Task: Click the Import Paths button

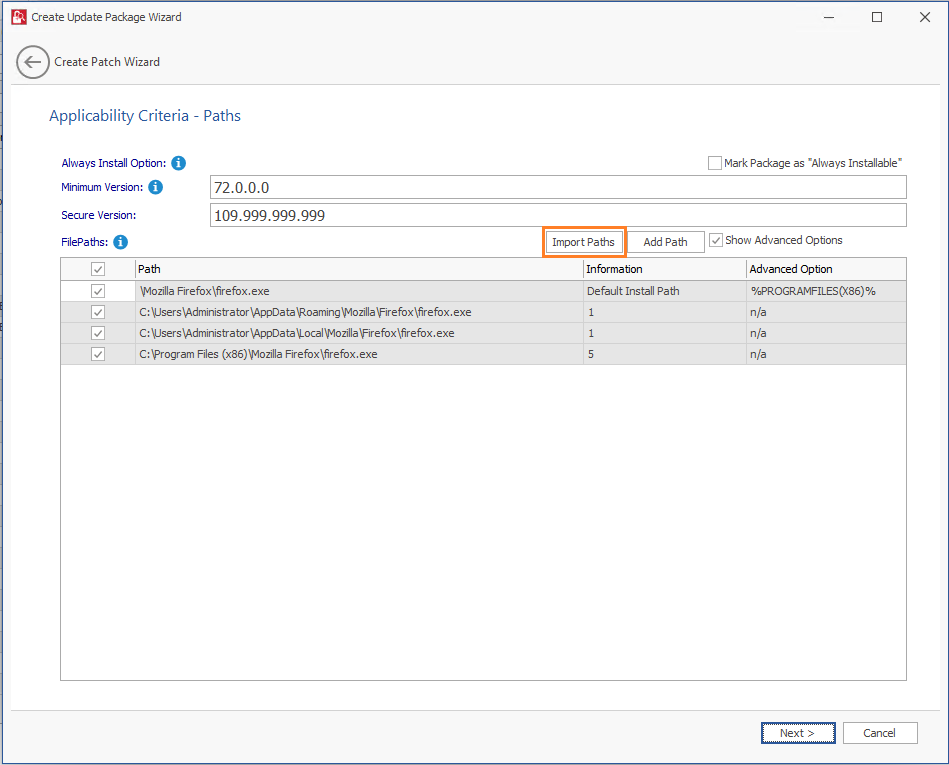Action: click(583, 242)
